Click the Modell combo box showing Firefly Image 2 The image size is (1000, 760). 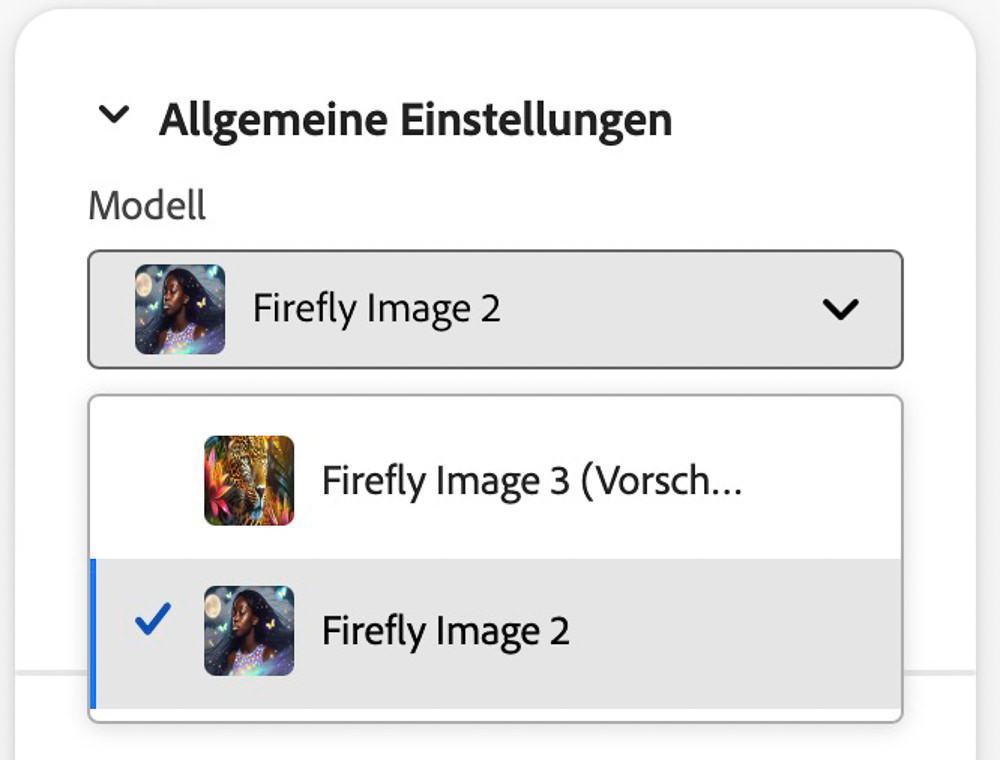[496, 309]
